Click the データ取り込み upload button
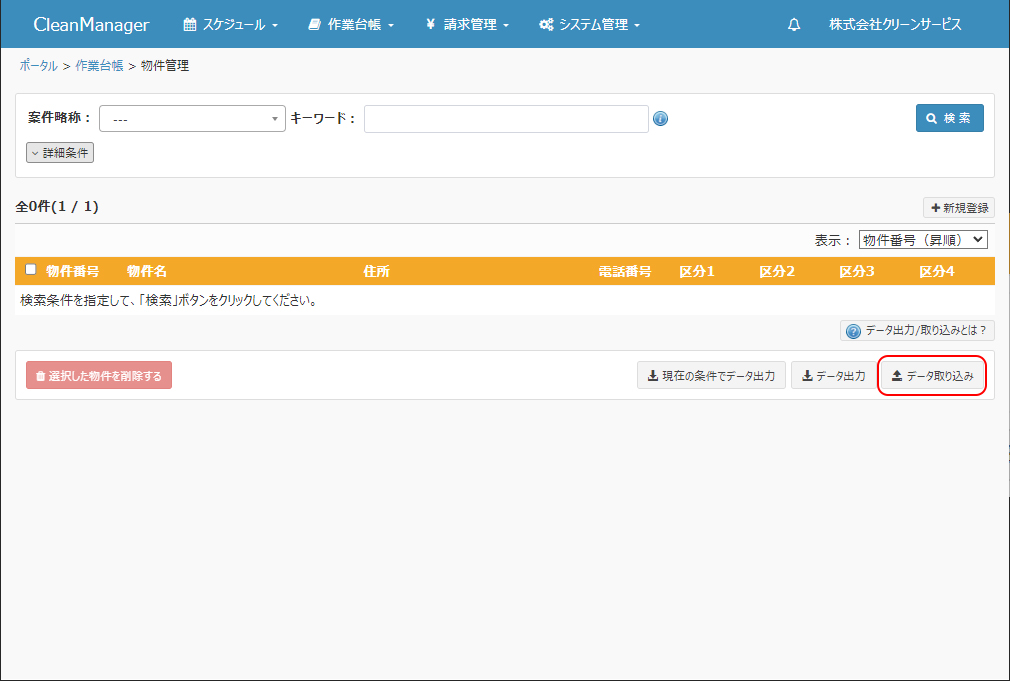This screenshot has width=1010, height=681. tap(932, 376)
